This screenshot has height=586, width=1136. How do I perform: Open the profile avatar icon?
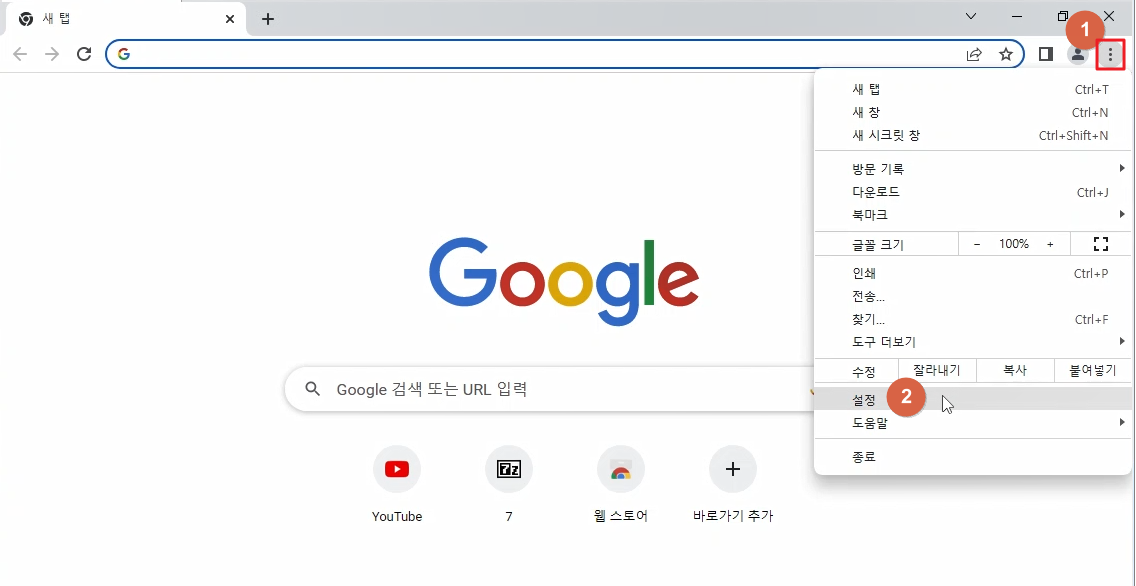point(1078,54)
